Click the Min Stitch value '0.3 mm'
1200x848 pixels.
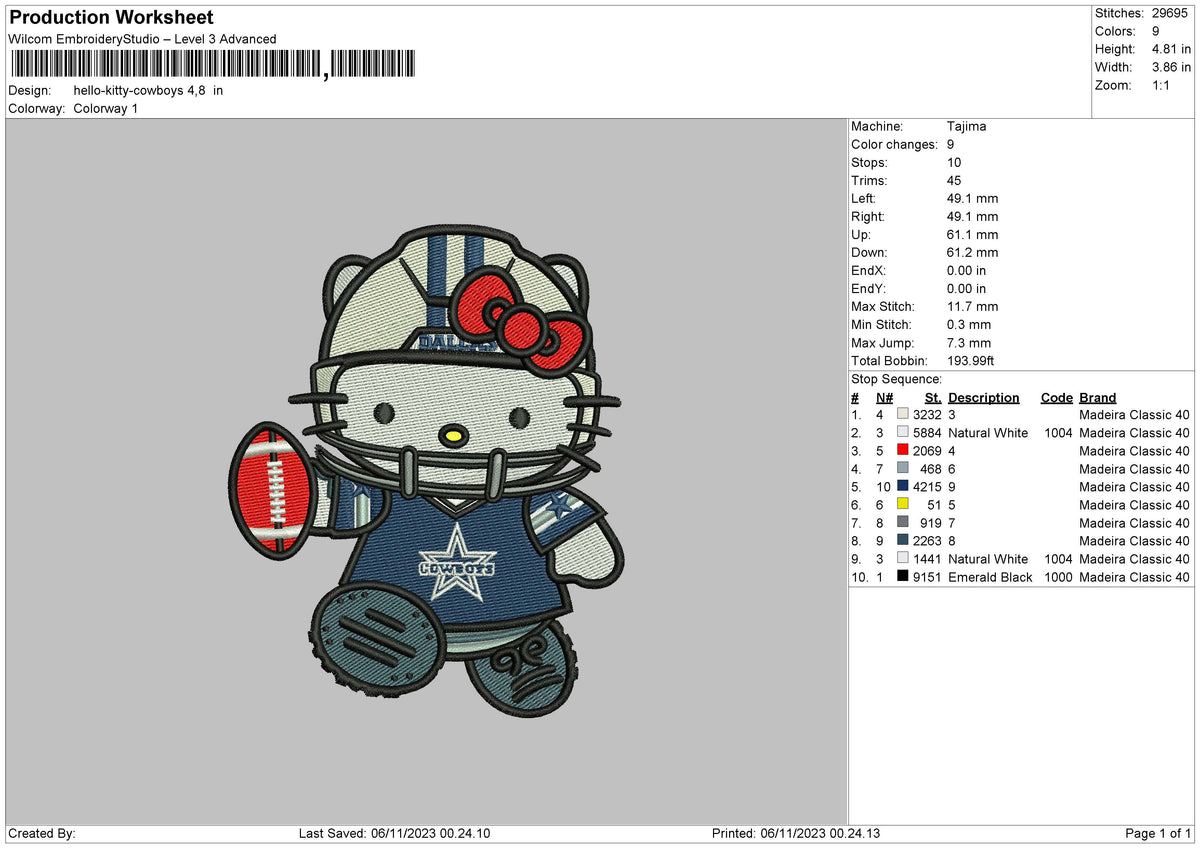(x=969, y=324)
